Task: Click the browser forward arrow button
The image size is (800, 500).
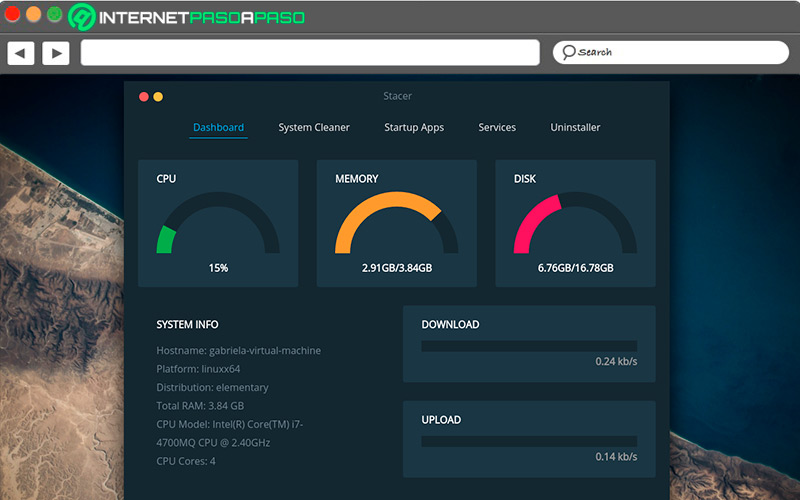Action: (56, 53)
